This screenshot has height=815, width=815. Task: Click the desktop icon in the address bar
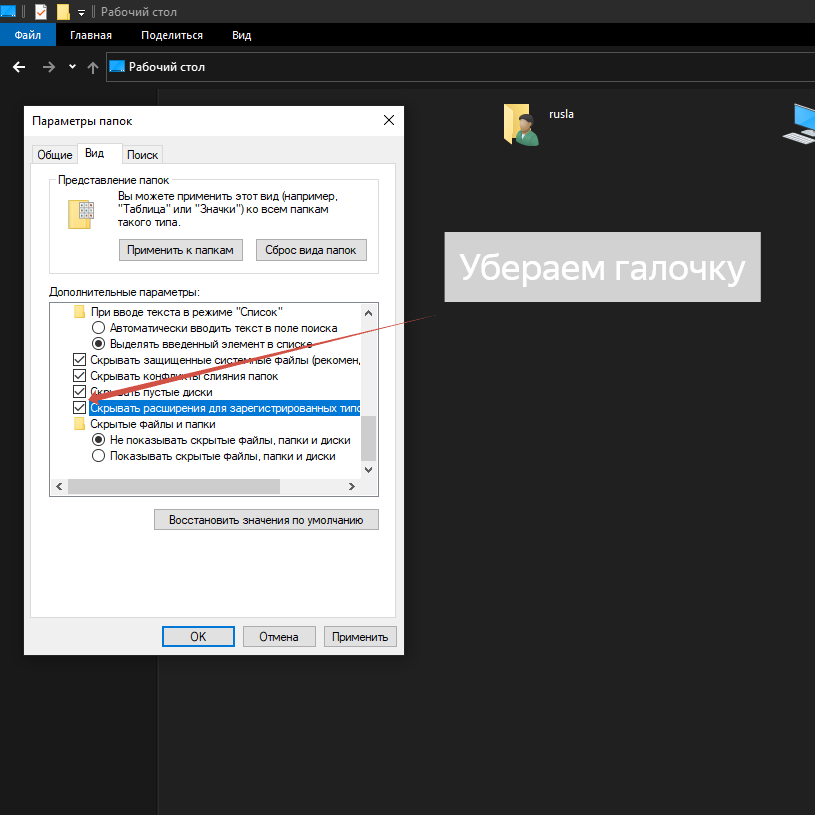(117, 67)
